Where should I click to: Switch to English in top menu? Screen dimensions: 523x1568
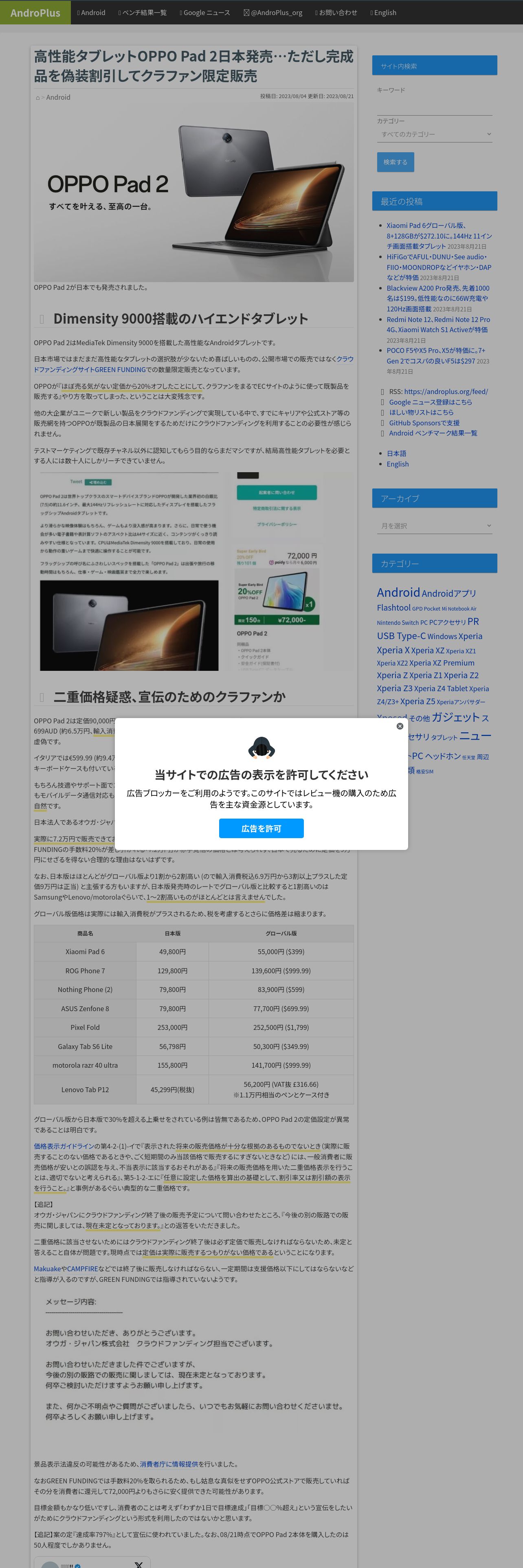click(384, 13)
